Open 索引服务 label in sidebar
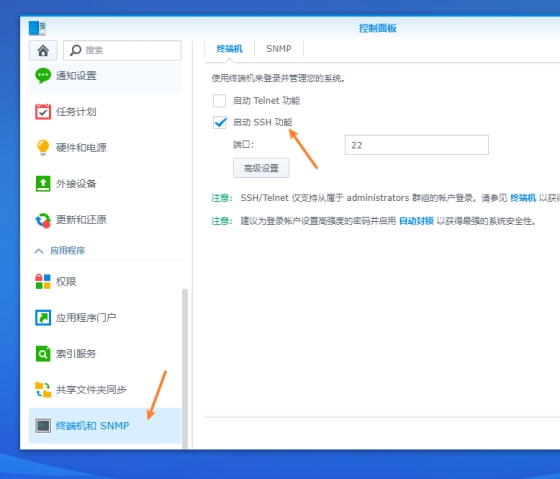 click(x=76, y=354)
